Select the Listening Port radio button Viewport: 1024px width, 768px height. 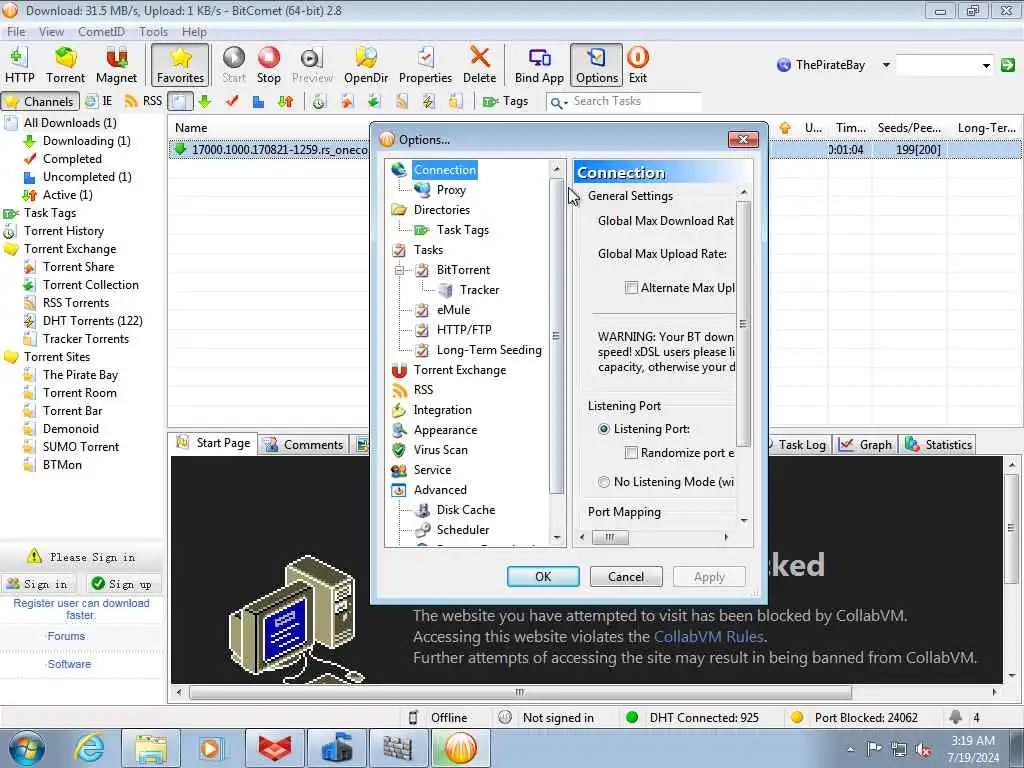click(x=603, y=429)
